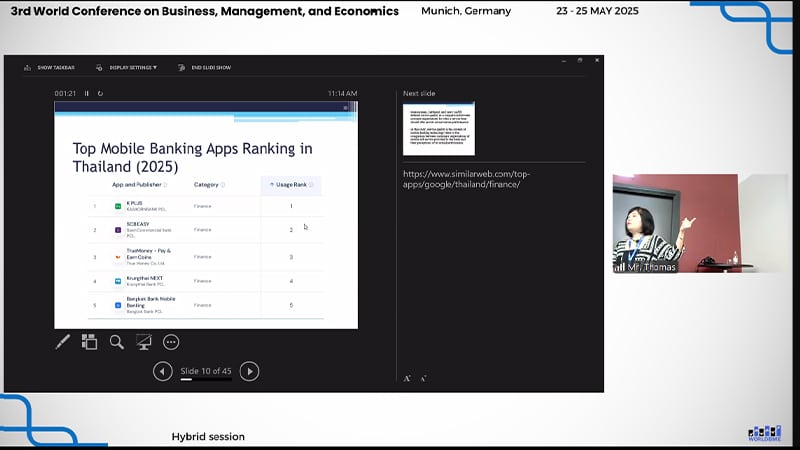Image resolution: width=800 pixels, height=450 pixels.
Task: Advance to the next slide arrow
Action: tap(250, 371)
